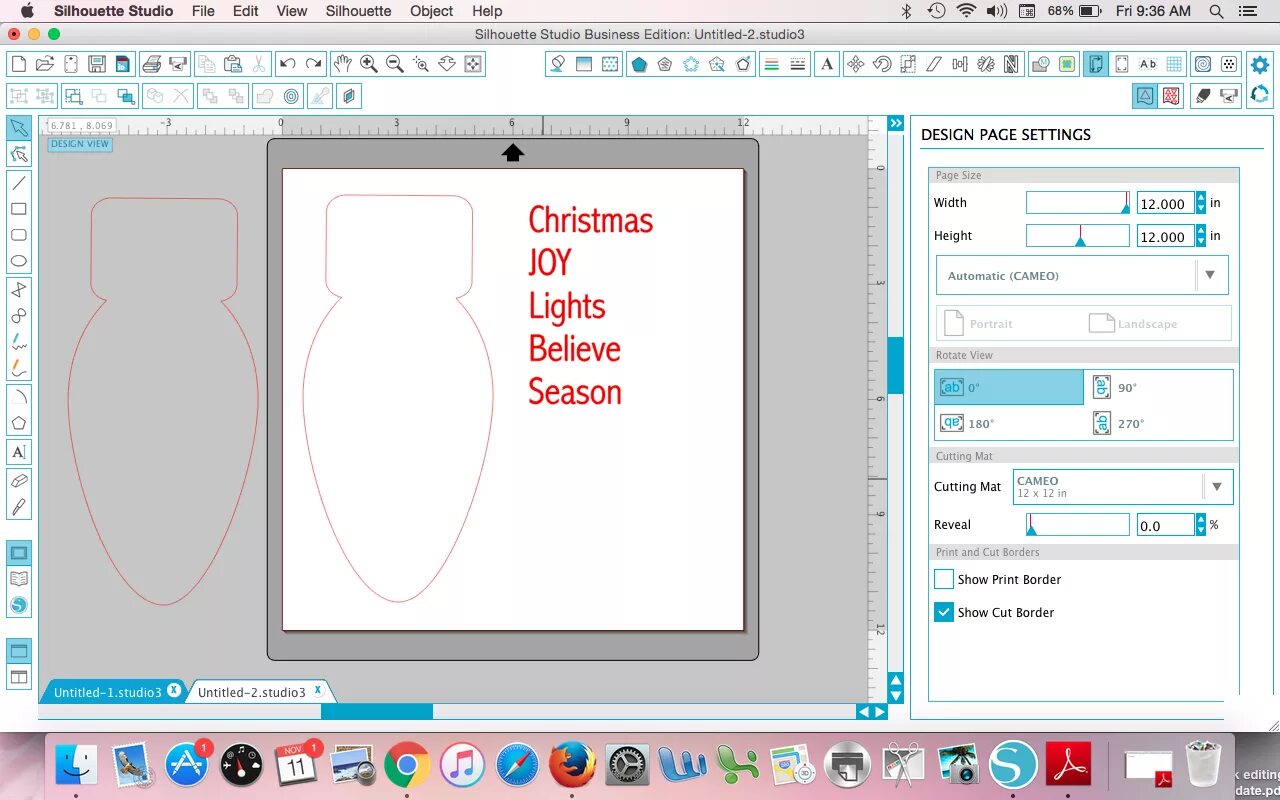Click the Width slider
Screen dimensions: 1280x800
point(1078,203)
